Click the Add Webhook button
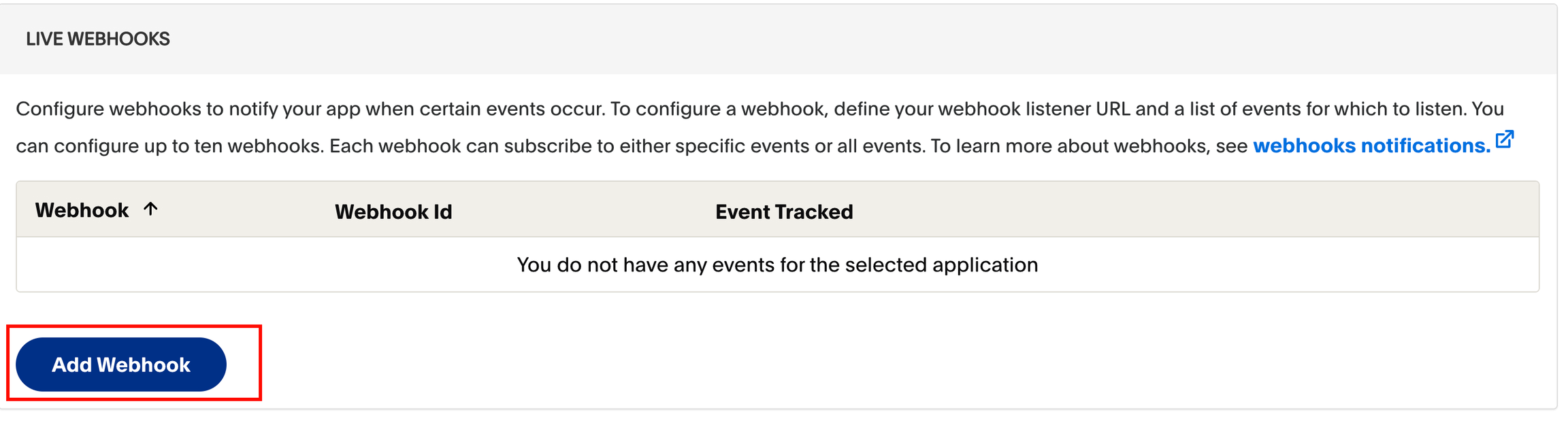Image resolution: width=1568 pixels, height=423 pixels. [x=121, y=365]
